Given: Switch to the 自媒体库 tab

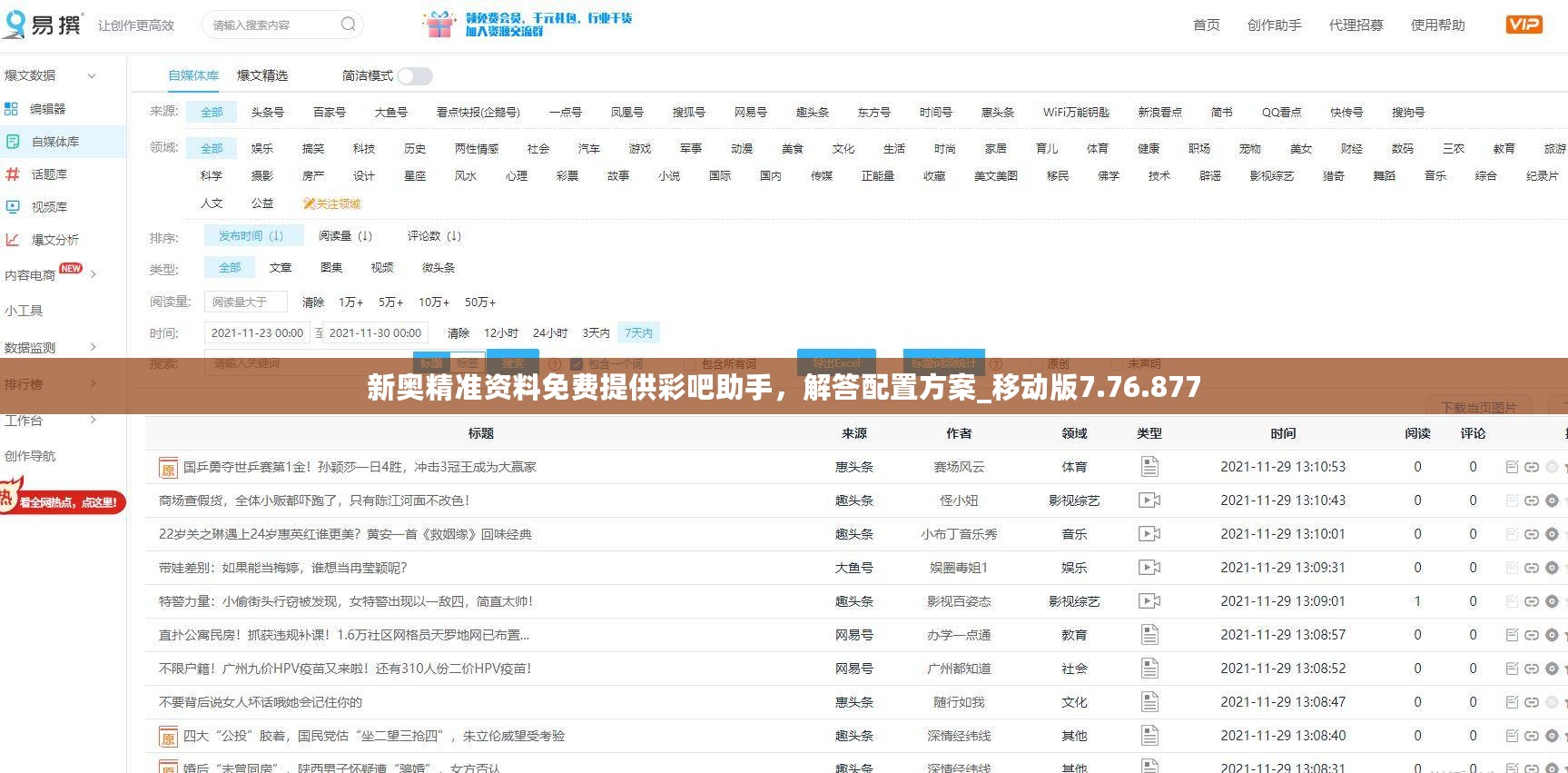Looking at the screenshot, I should coord(193,75).
